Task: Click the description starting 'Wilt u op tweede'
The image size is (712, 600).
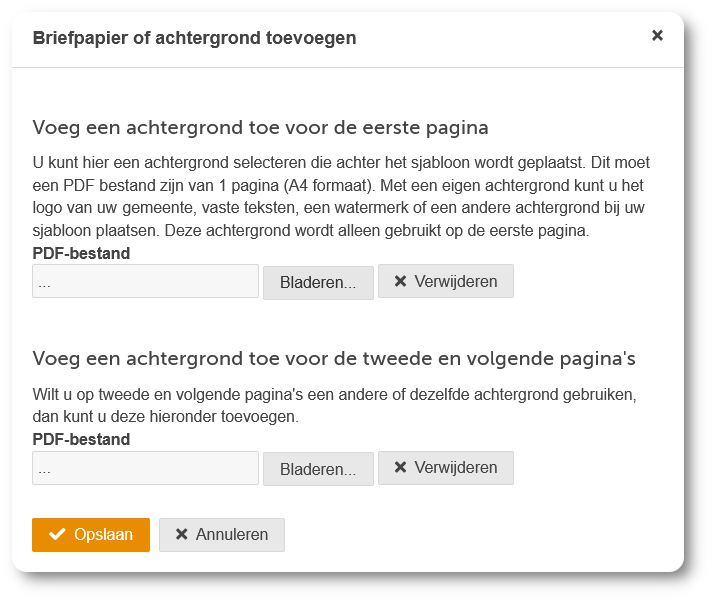Action: 334,404
